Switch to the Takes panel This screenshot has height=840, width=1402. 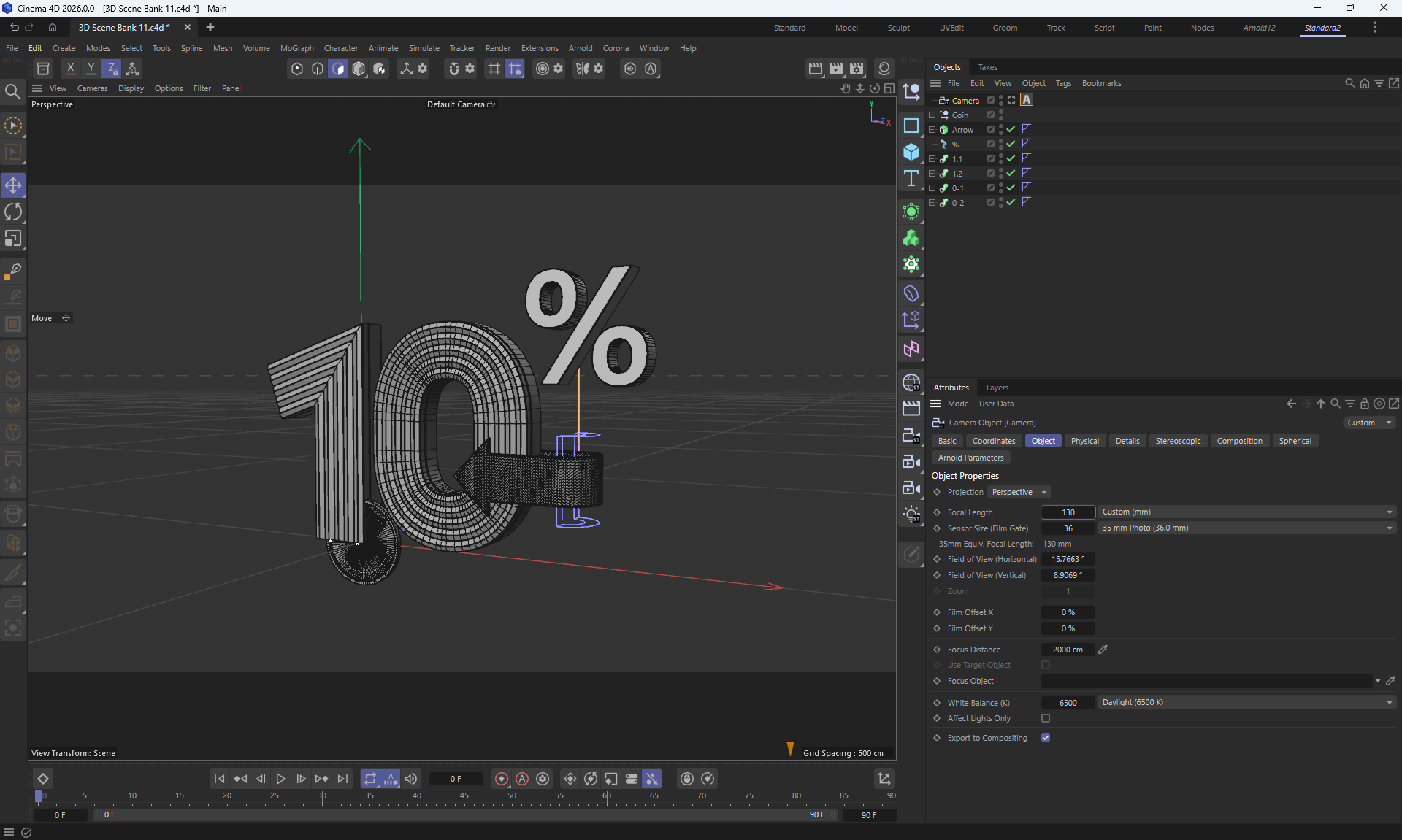click(x=987, y=67)
